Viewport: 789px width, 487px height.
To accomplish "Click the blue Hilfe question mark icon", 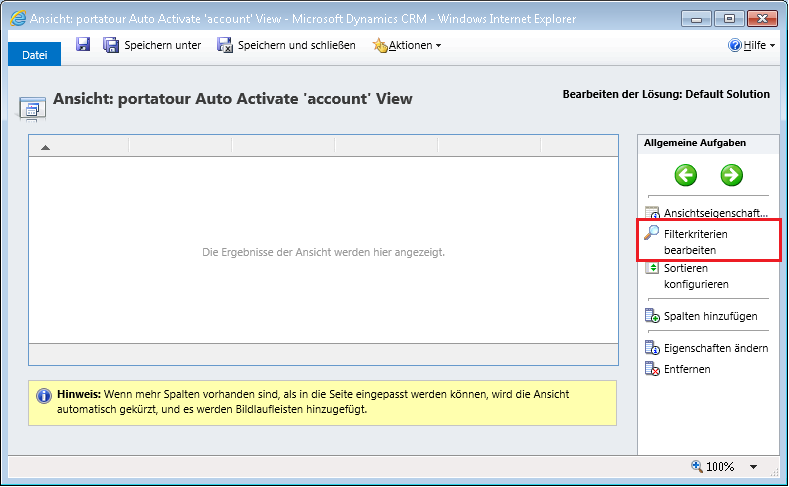I will point(735,45).
